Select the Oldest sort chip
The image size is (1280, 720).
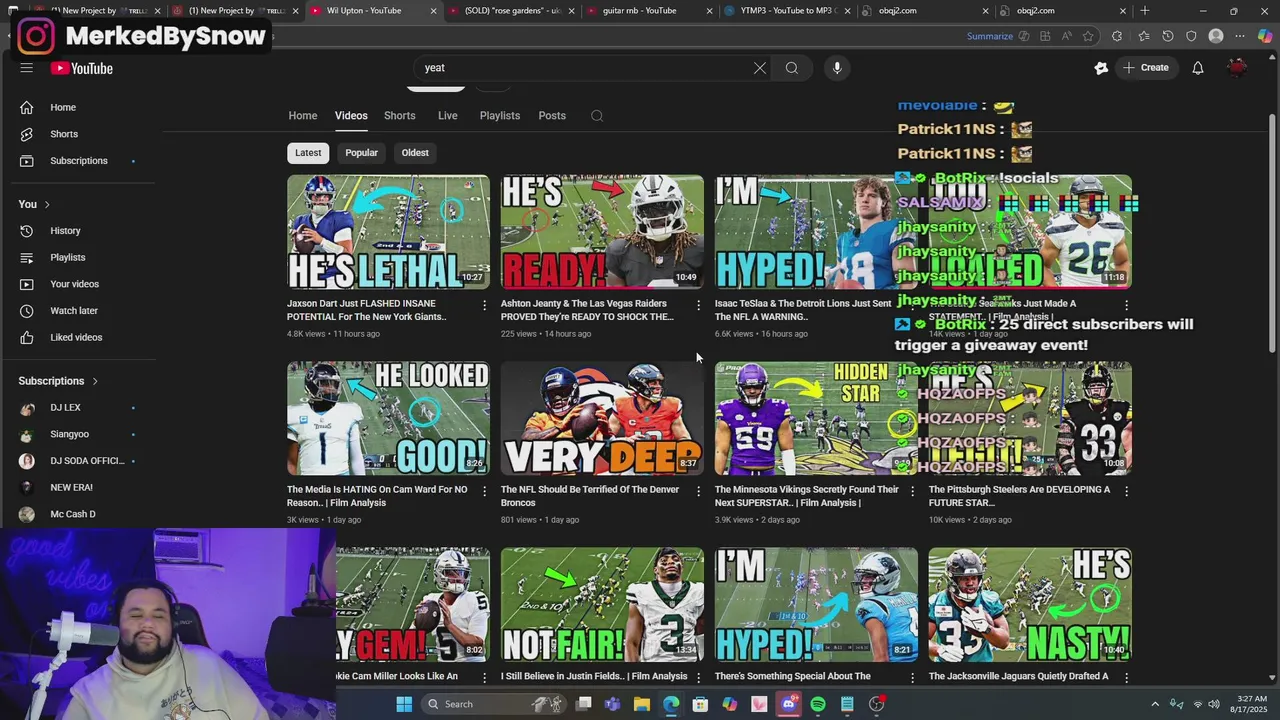coord(415,153)
